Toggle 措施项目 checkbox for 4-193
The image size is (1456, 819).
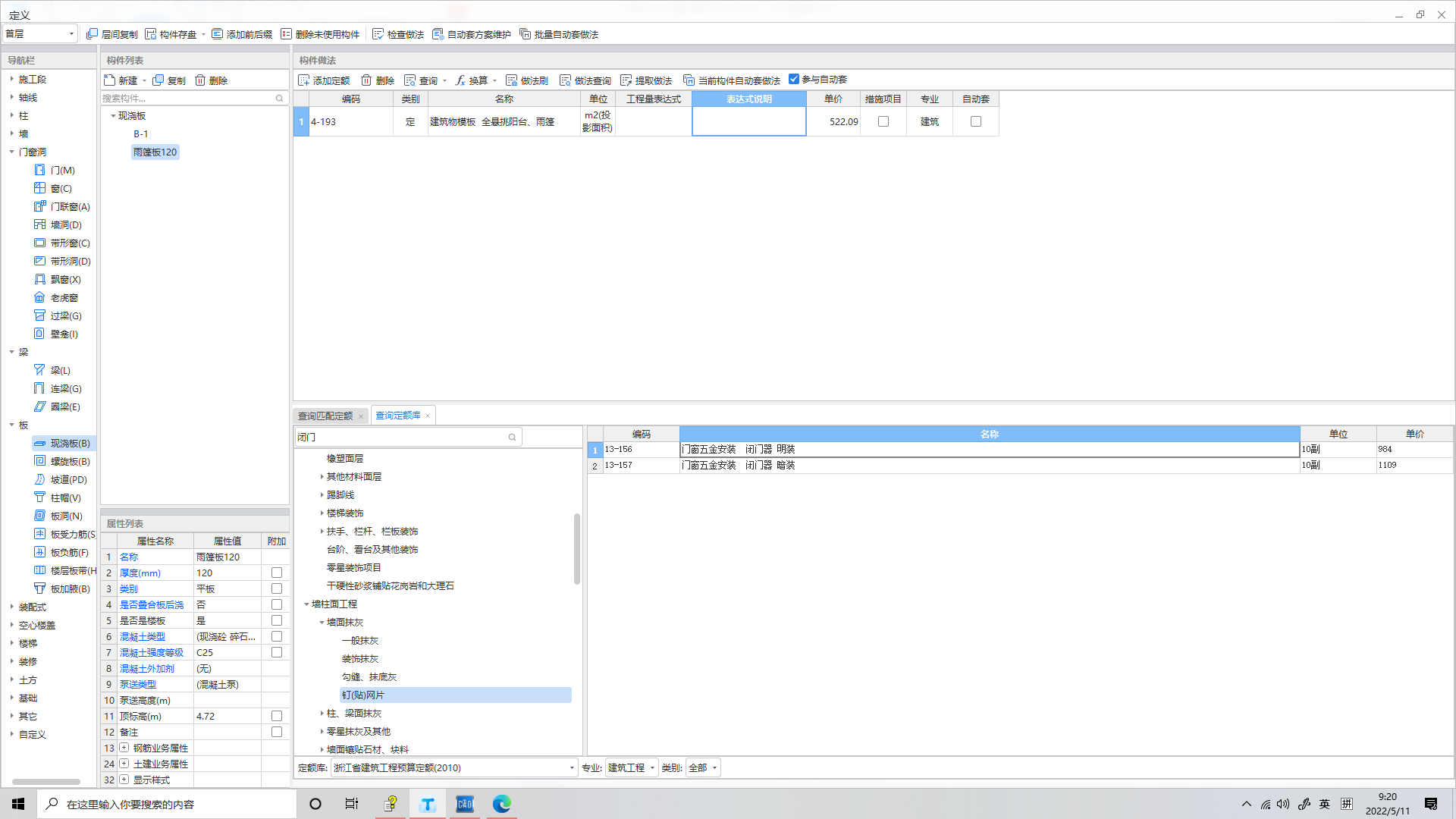coord(883,121)
